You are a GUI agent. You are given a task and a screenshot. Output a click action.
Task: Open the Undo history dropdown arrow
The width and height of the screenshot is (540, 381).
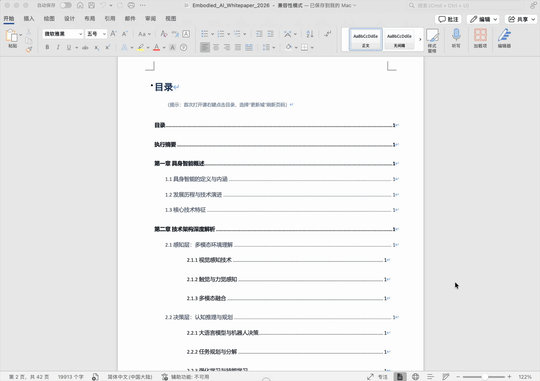(x=111, y=6)
